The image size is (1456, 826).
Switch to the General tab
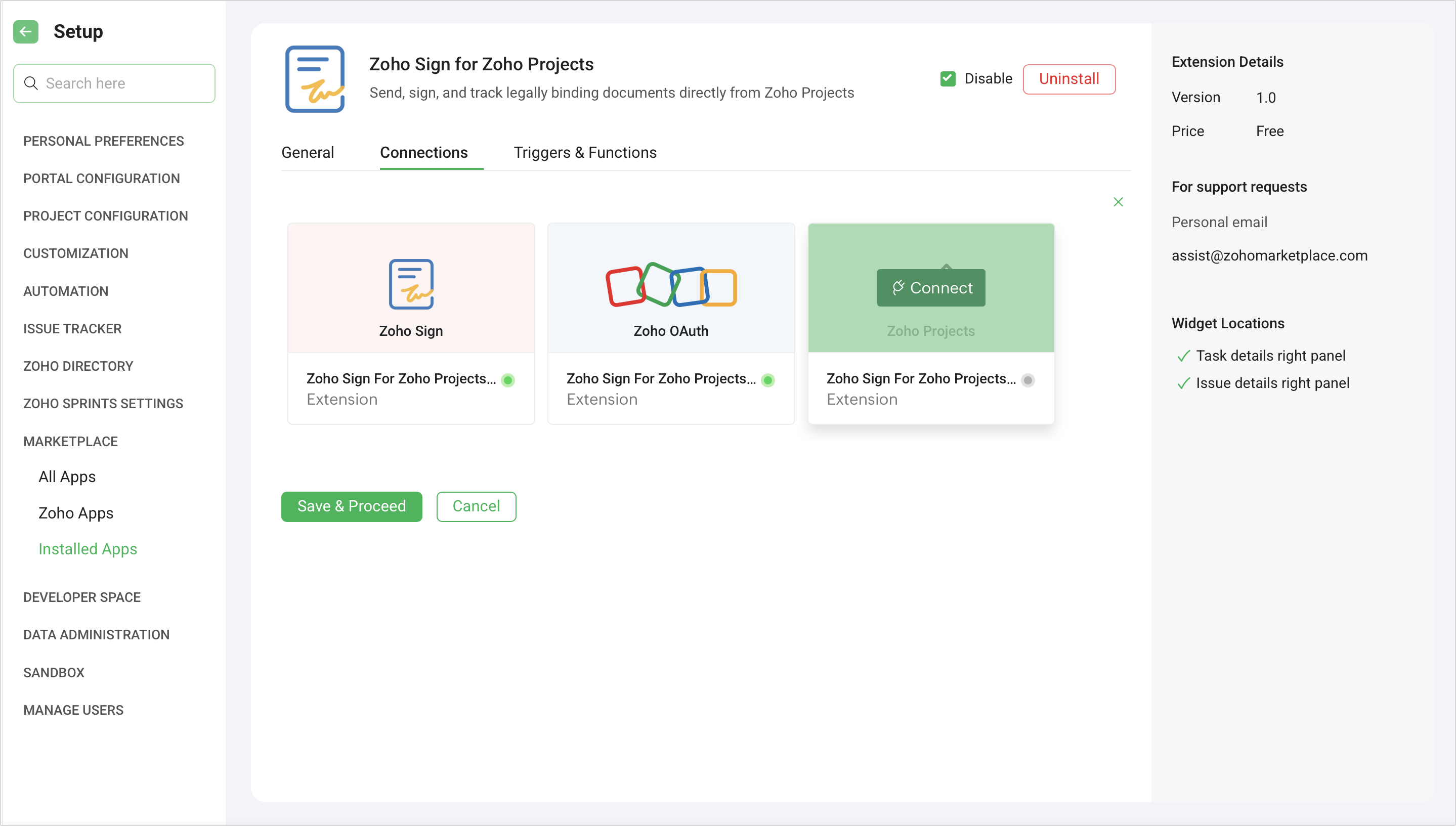point(308,153)
